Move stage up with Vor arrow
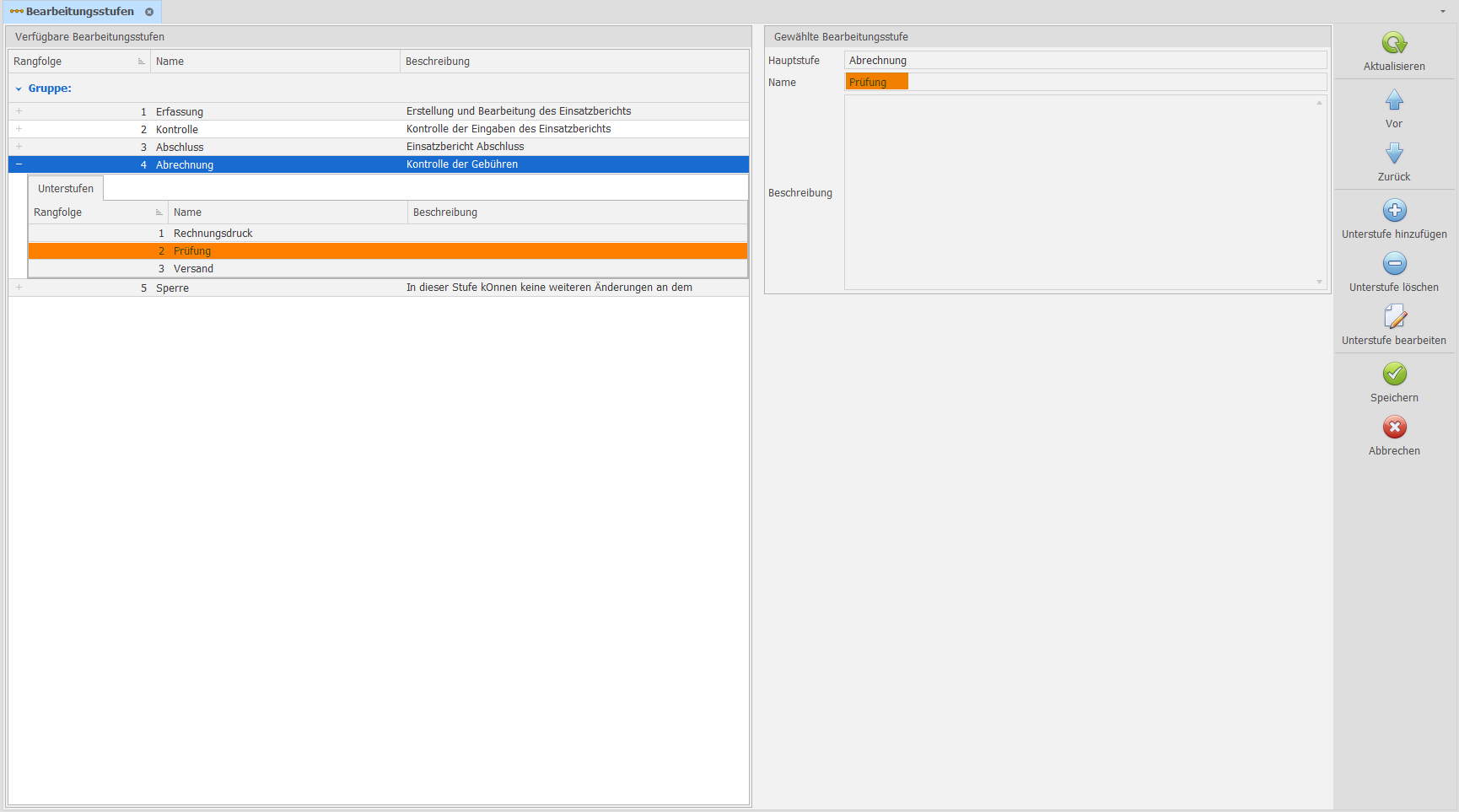 [1394, 100]
